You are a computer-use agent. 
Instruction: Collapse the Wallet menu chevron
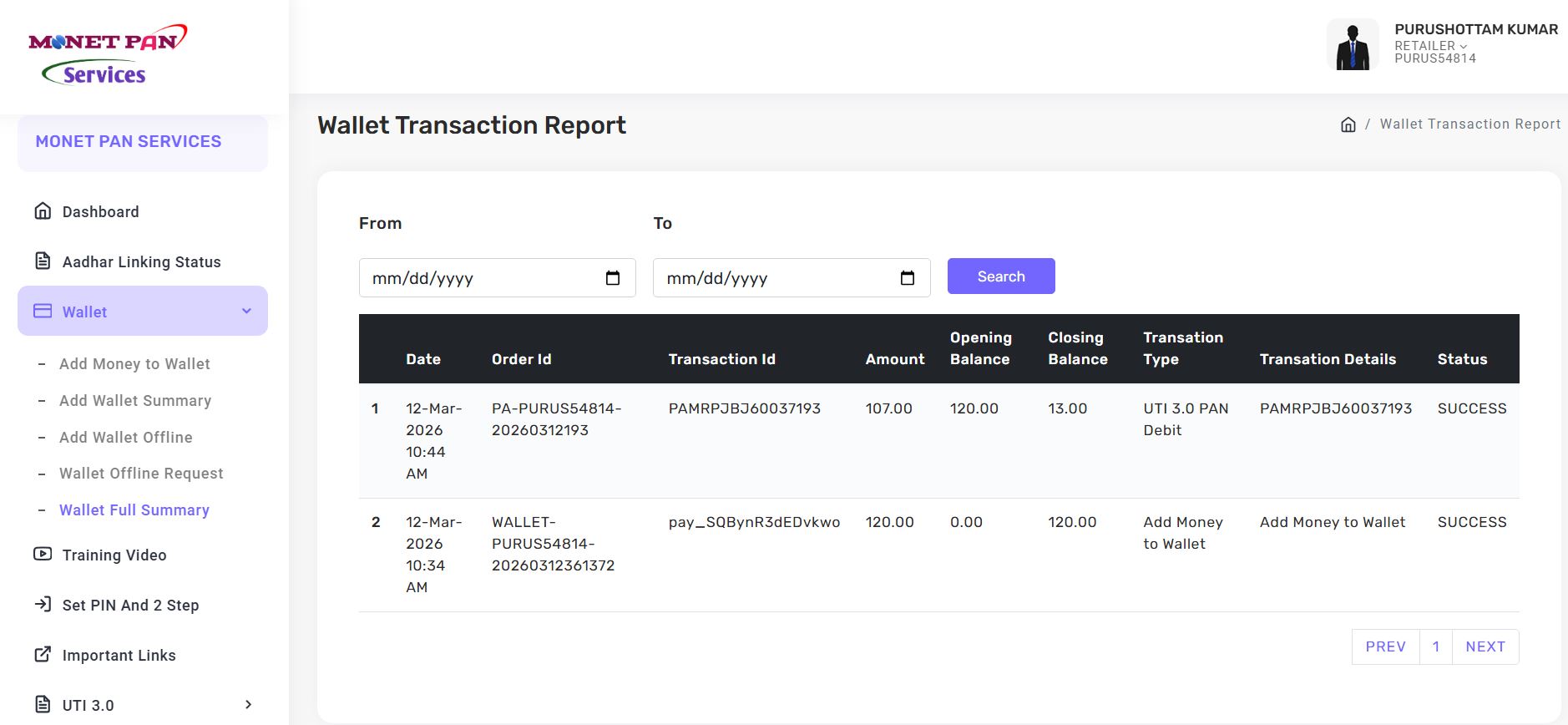pos(246,312)
